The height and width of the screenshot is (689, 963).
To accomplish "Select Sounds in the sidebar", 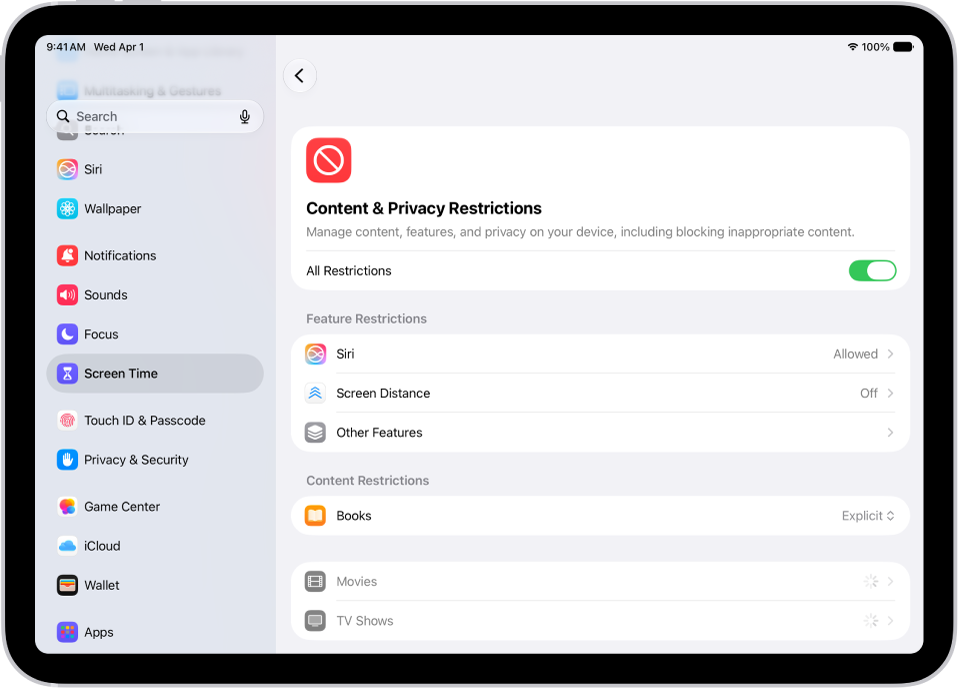I will tap(155, 295).
